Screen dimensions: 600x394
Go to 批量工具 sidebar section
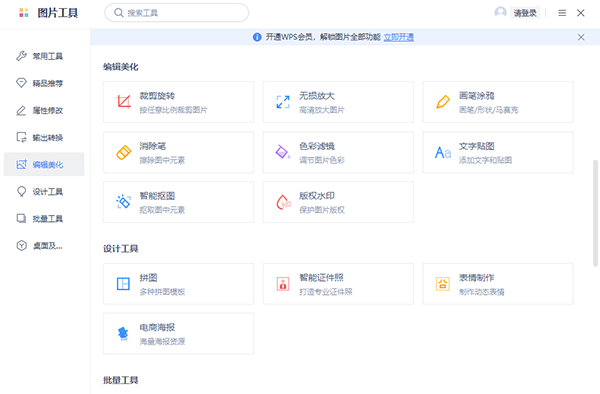tap(44, 218)
